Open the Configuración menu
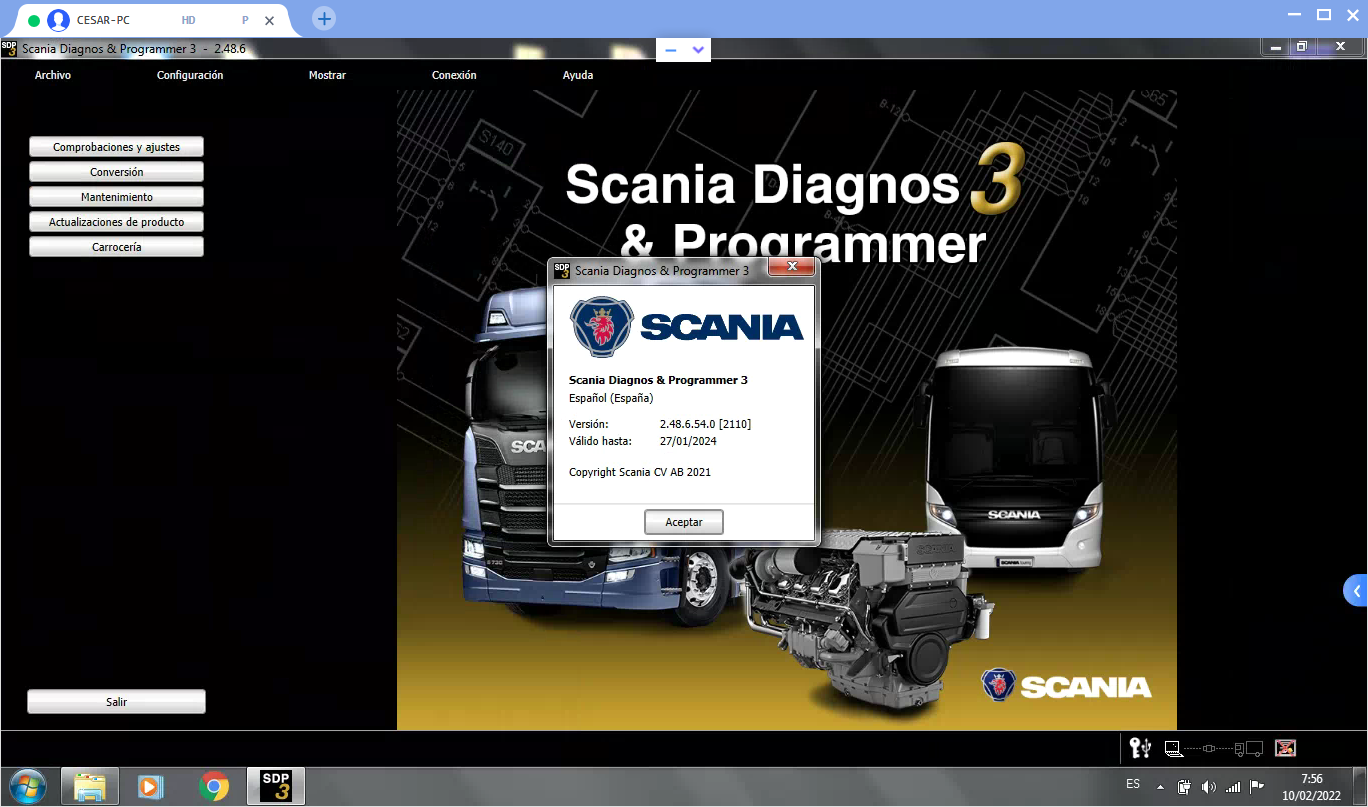The height and width of the screenshot is (807, 1368). (x=190, y=75)
